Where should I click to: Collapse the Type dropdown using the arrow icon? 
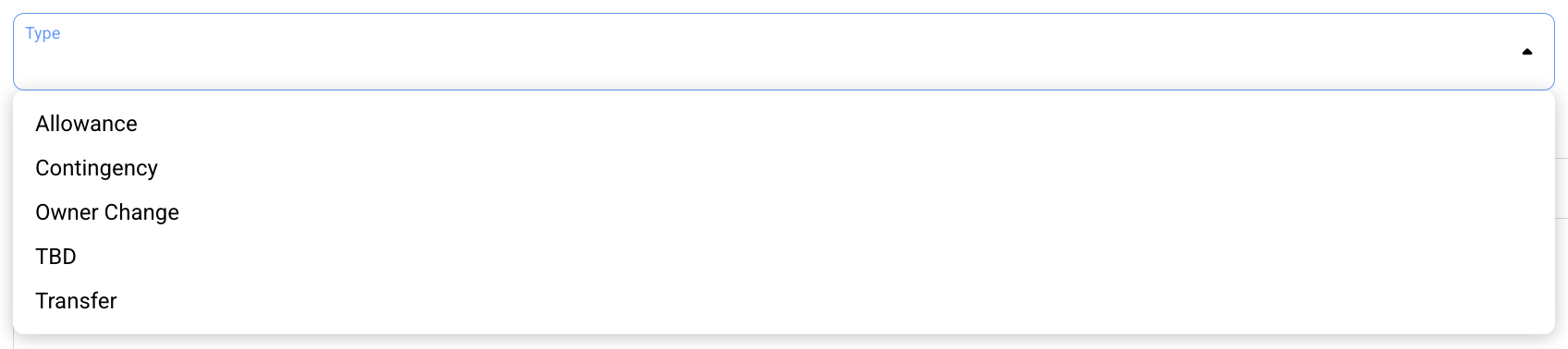click(1526, 52)
